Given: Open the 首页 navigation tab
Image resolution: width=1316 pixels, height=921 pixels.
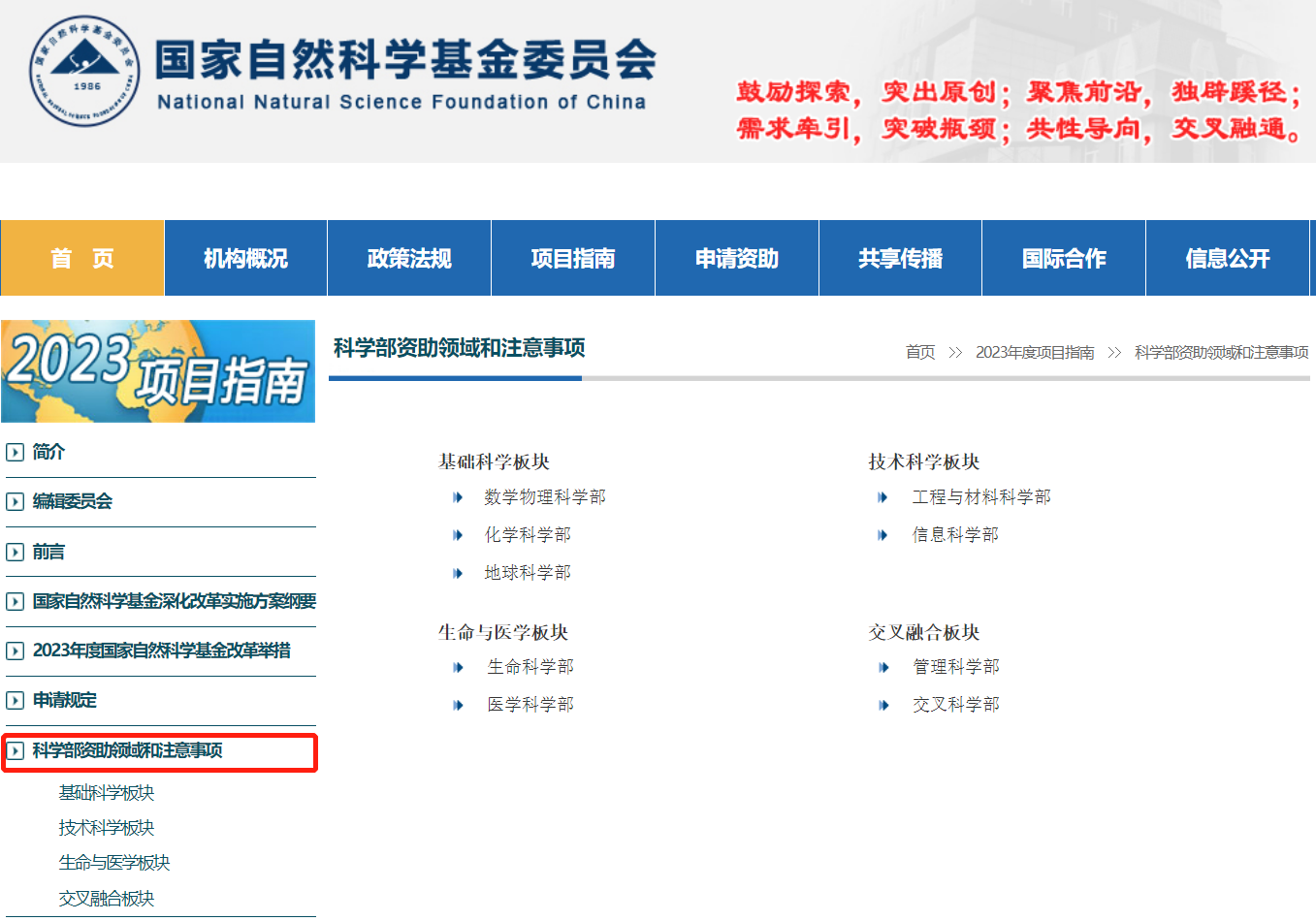Looking at the screenshot, I should [82, 258].
